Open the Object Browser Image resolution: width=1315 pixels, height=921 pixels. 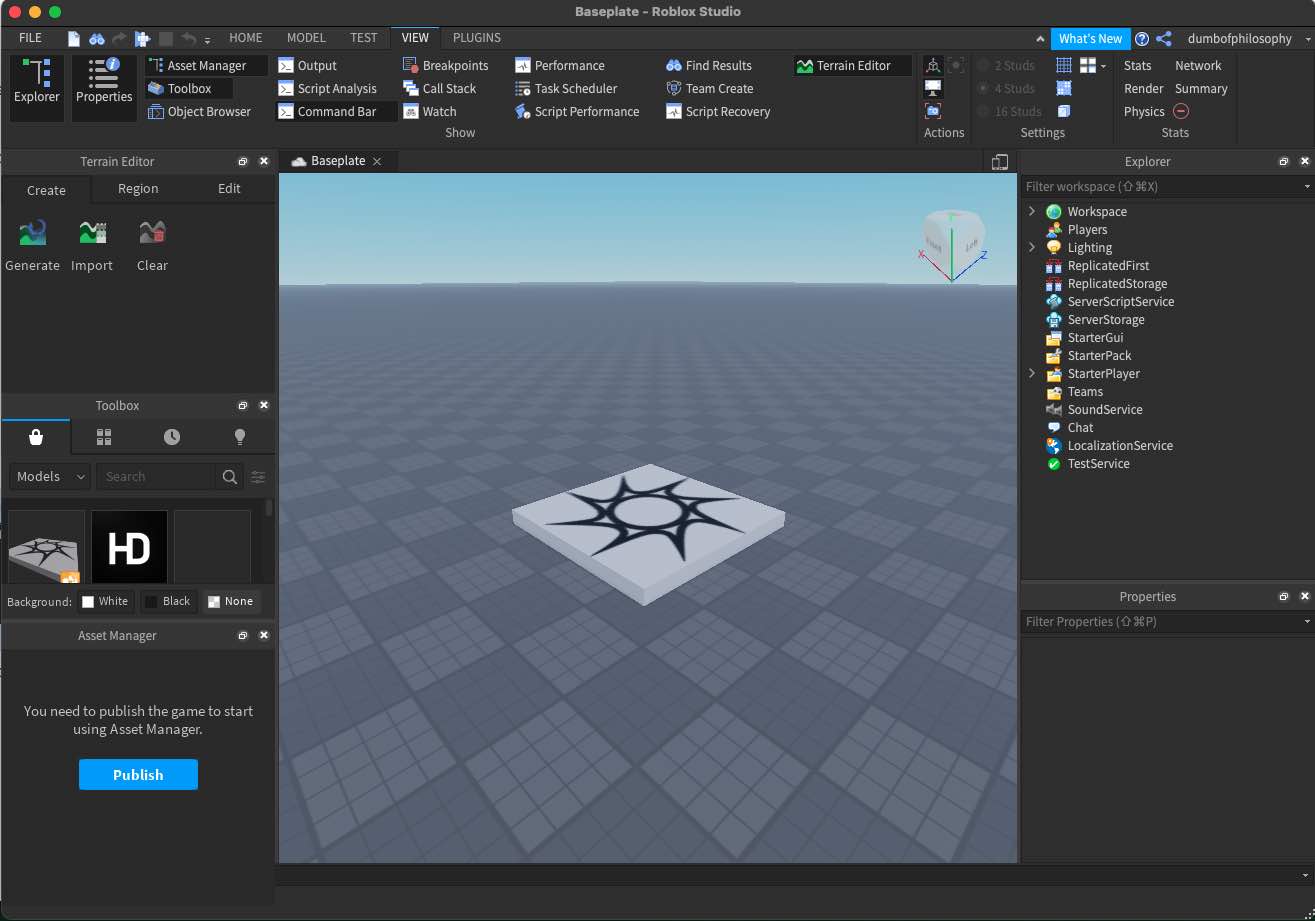tap(198, 111)
